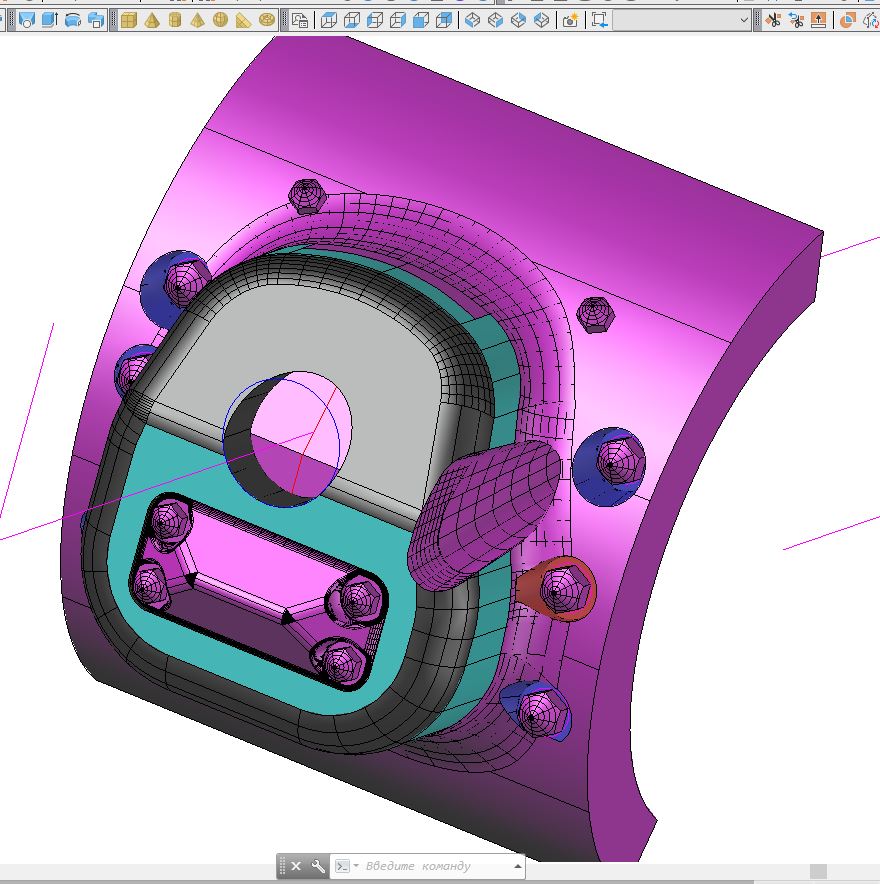The image size is (880, 884).
Task: Create a camera with the camera icon
Action: click(570, 21)
